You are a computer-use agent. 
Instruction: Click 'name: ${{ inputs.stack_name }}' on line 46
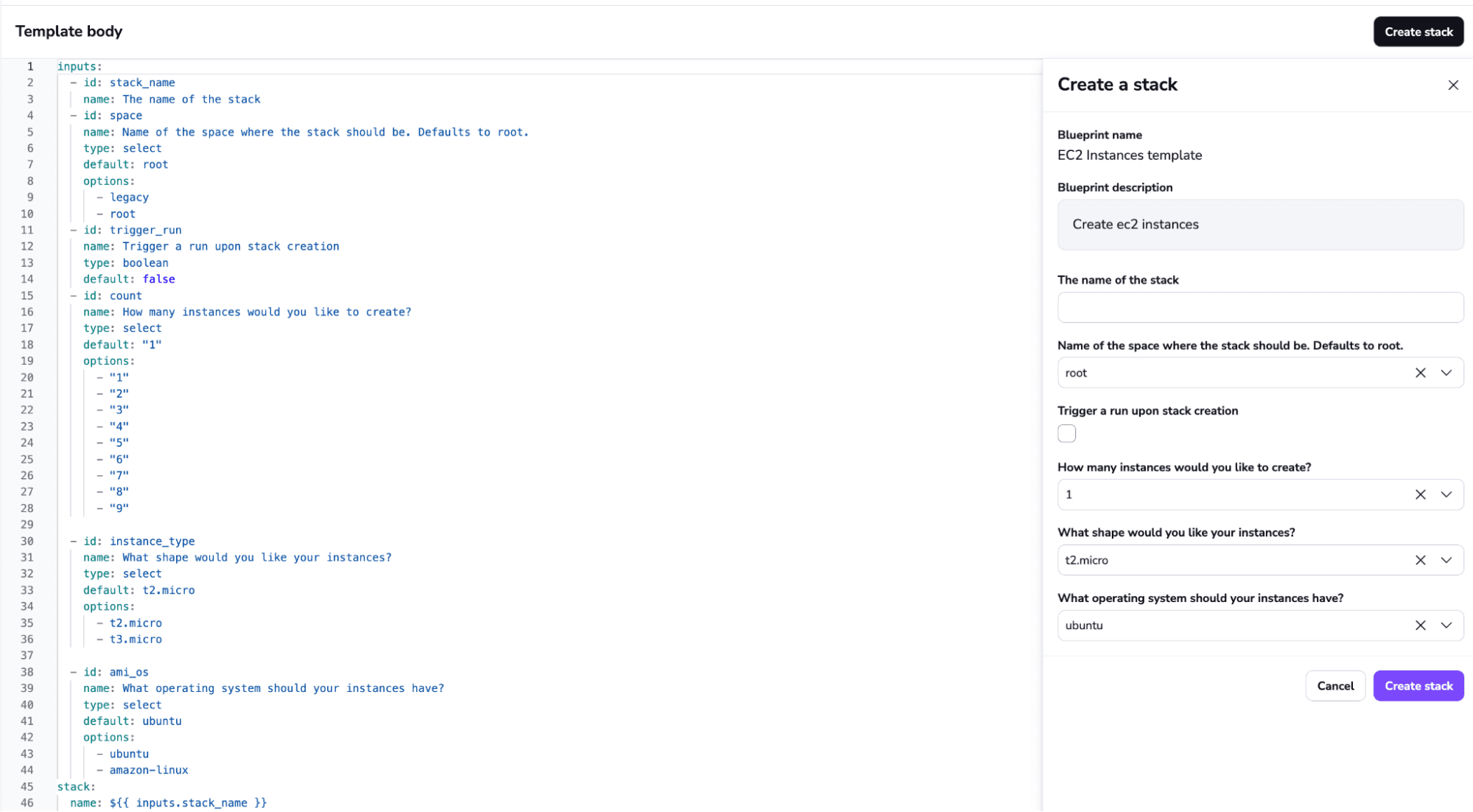pyautogui.click(x=168, y=803)
